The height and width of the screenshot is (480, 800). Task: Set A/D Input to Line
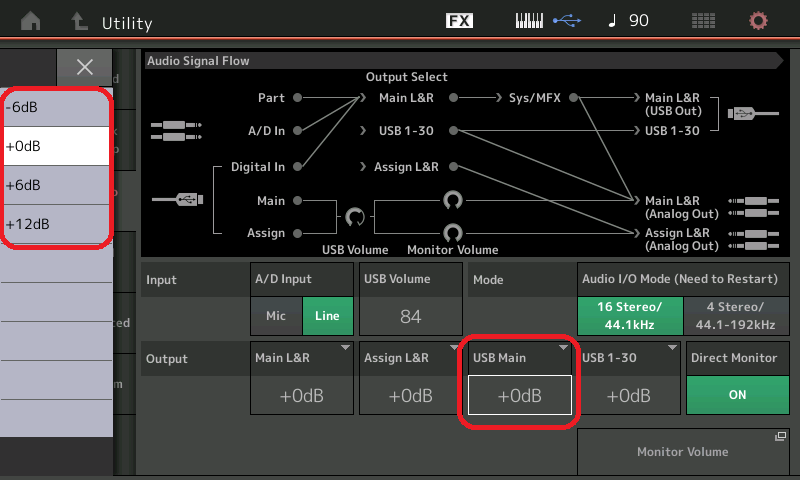pyautogui.click(x=327, y=316)
